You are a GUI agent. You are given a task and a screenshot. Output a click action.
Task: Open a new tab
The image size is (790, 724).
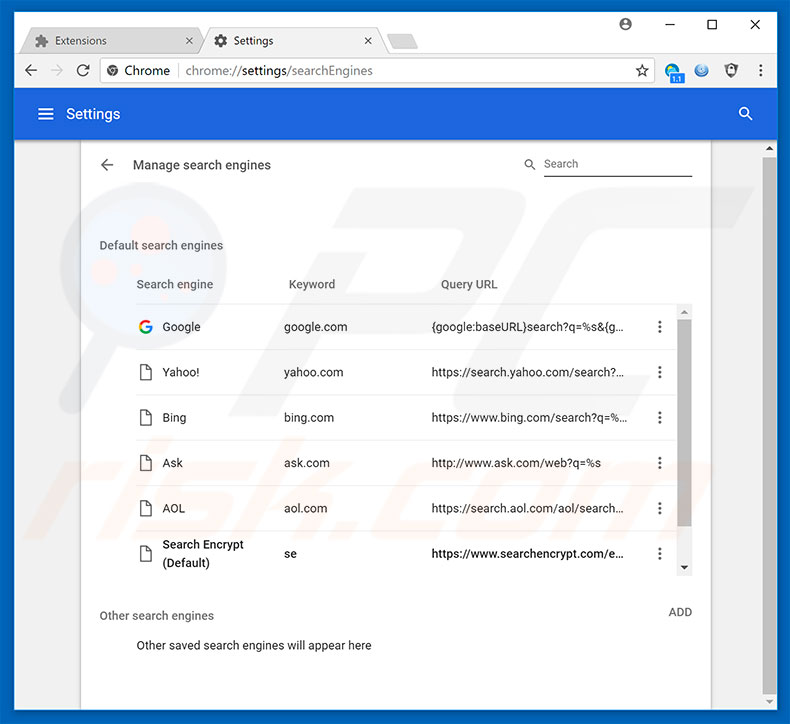[403, 41]
